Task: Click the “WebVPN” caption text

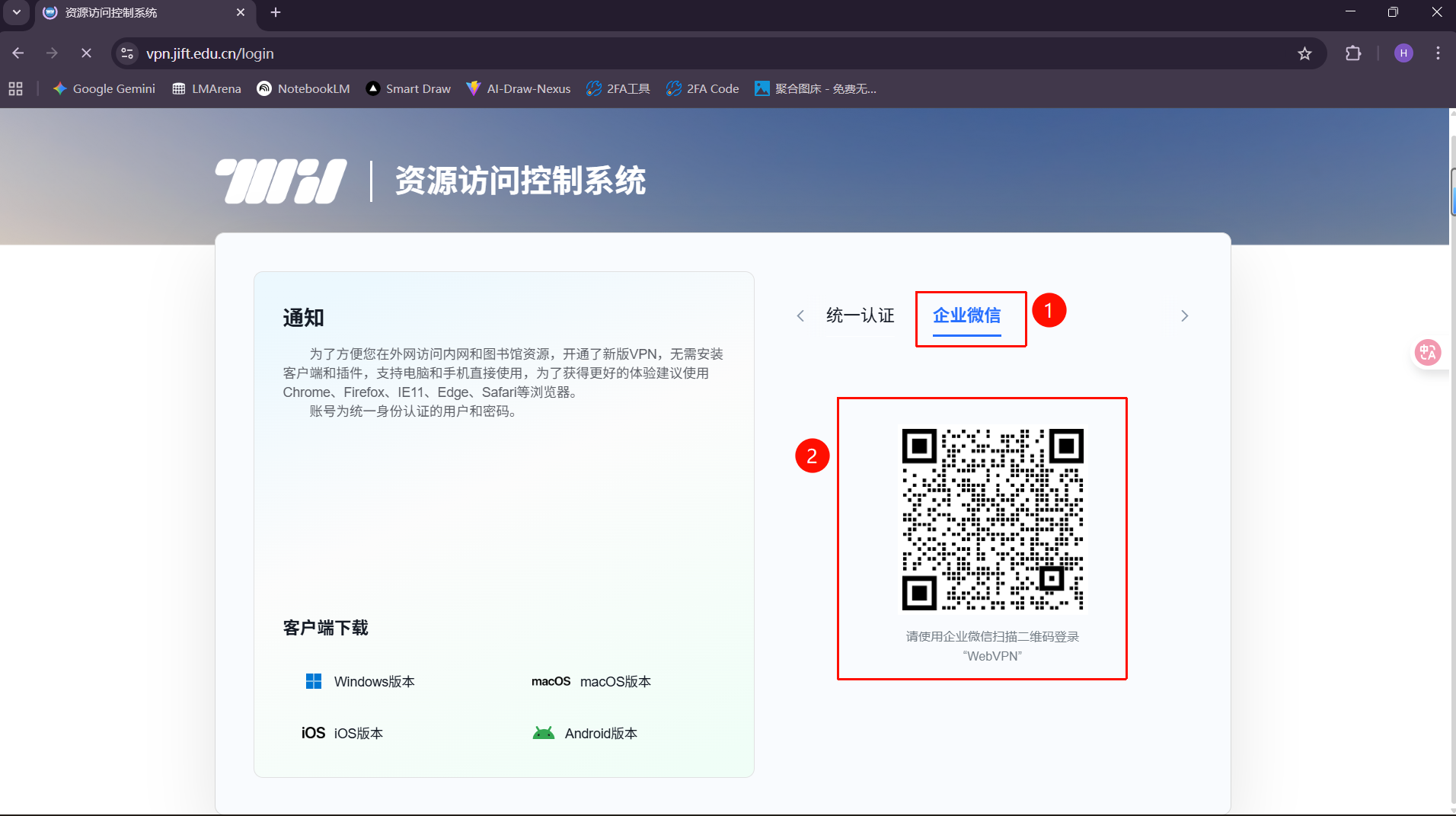Action: click(992, 656)
